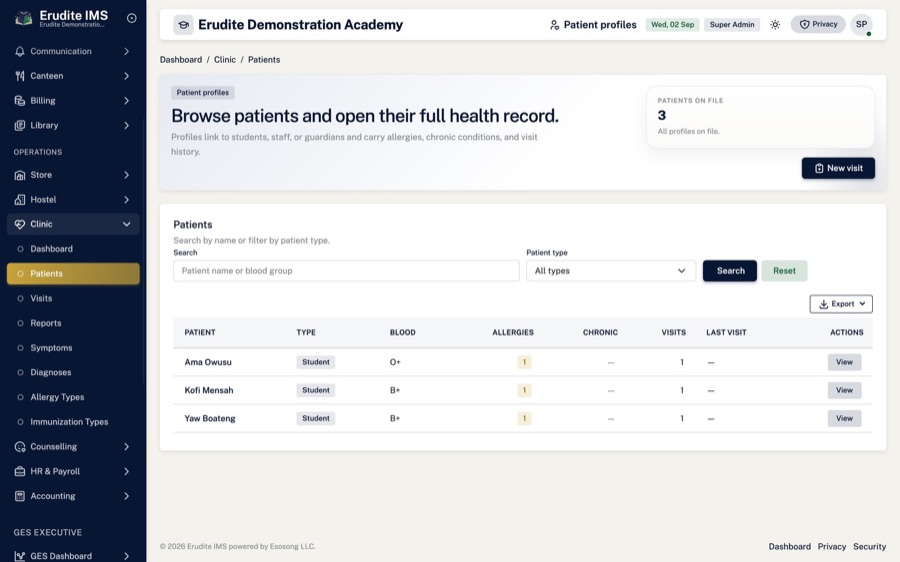Image resolution: width=900 pixels, height=562 pixels.
Task: Click the download icon on Export
Action: point(824,304)
